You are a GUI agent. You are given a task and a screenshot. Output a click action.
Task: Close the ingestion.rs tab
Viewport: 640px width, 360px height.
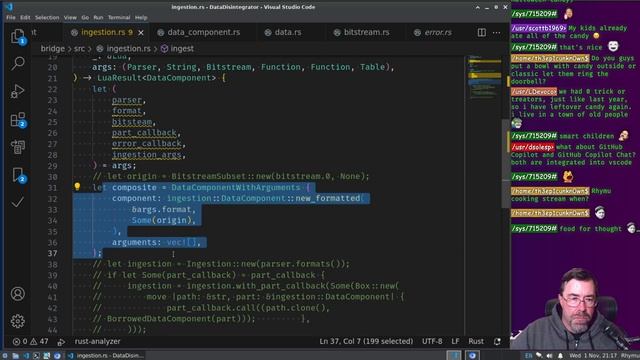coord(141,33)
